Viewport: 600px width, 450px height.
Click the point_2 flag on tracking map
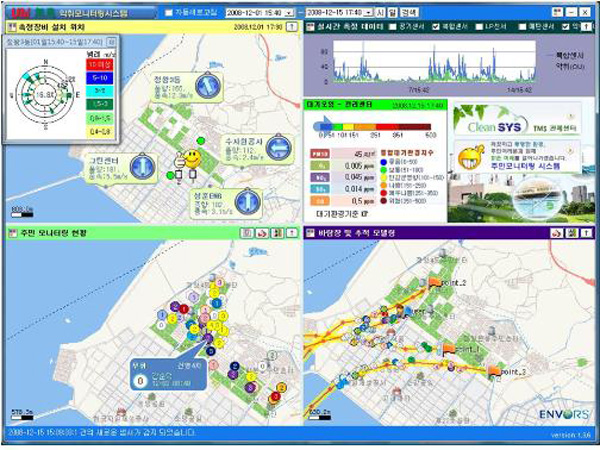(x=434, y=283)
